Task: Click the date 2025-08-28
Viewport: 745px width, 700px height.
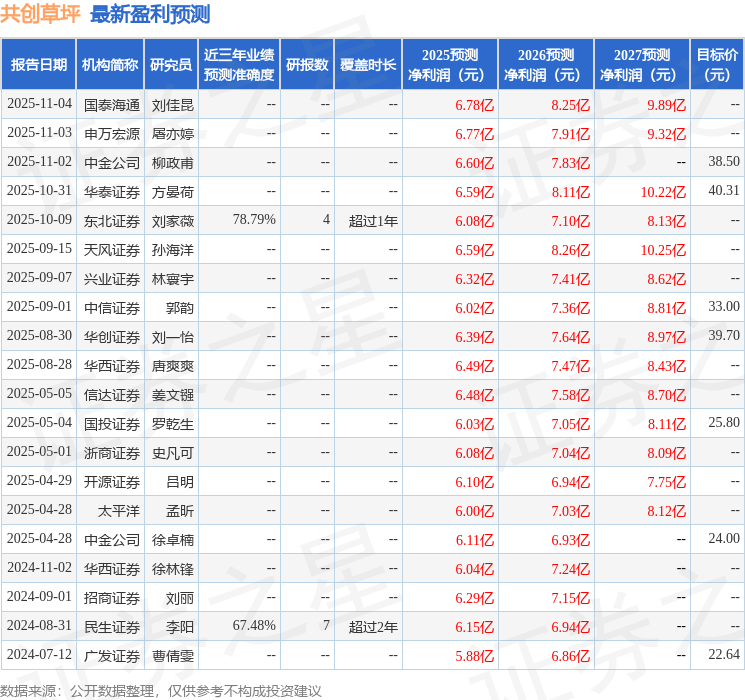Action: coord(39,364)
